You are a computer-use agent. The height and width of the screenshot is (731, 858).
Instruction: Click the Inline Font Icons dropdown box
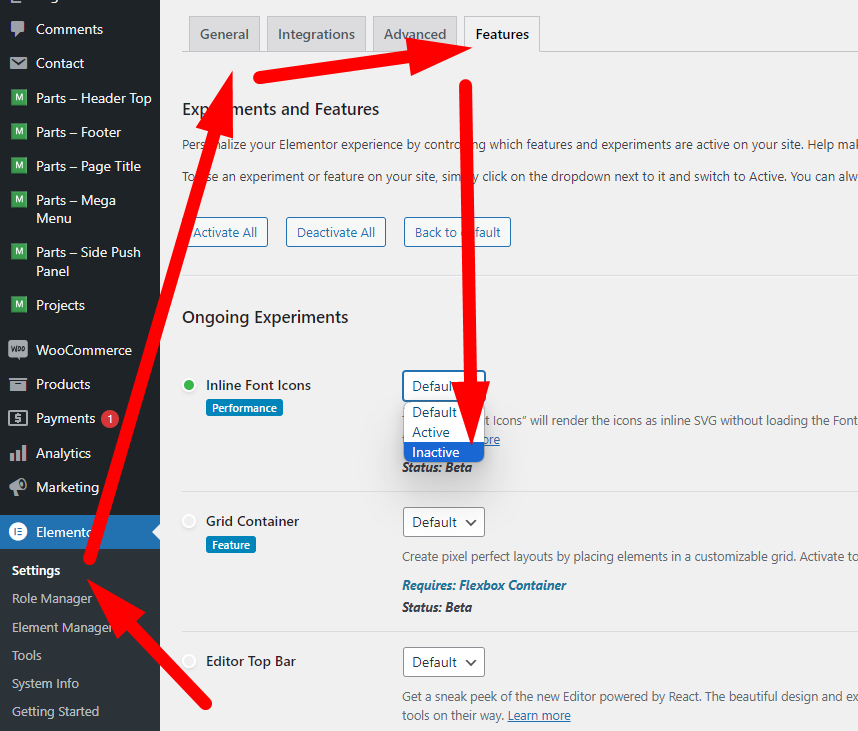click(x=444, y=386)
